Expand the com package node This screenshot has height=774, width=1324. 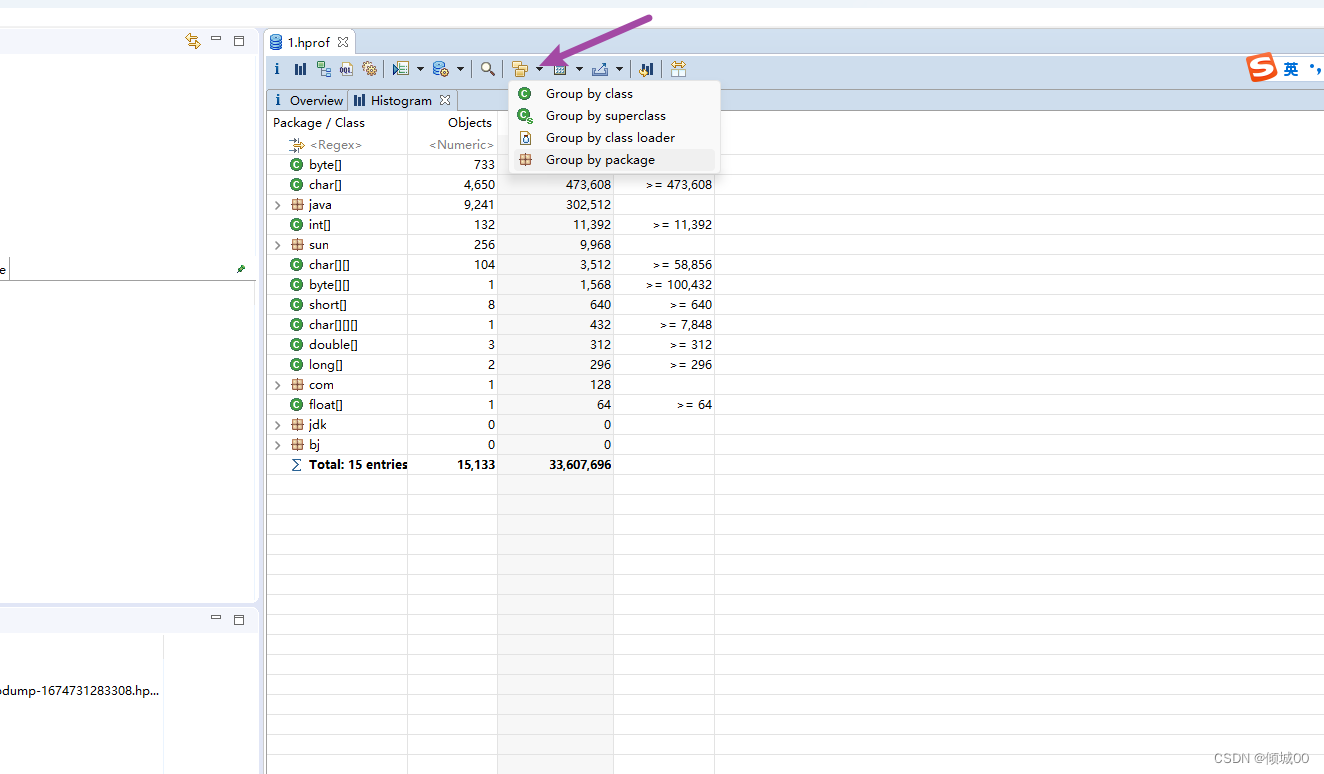[x=277, y=385]
